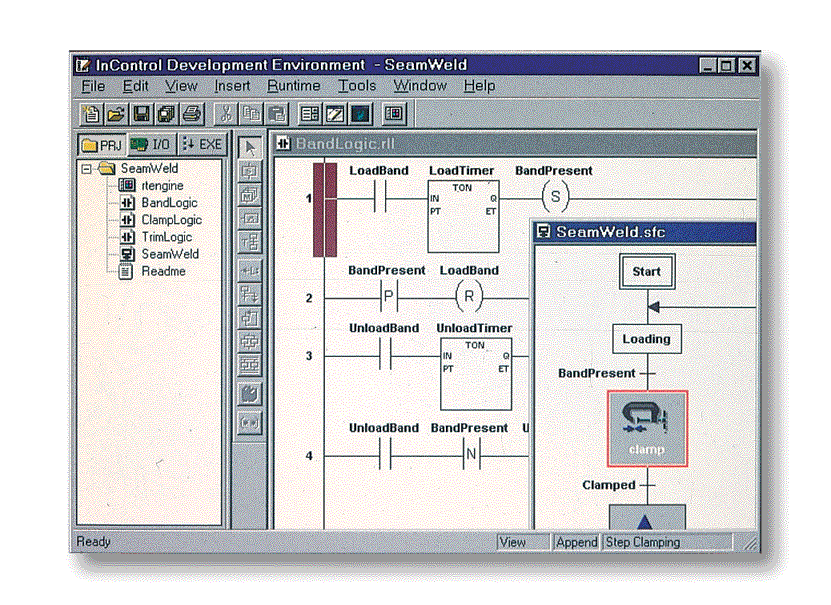The width and height of the screenshot is (831, 605).
Task: Select ClampLogic in project tree
Action: point(171,220)
